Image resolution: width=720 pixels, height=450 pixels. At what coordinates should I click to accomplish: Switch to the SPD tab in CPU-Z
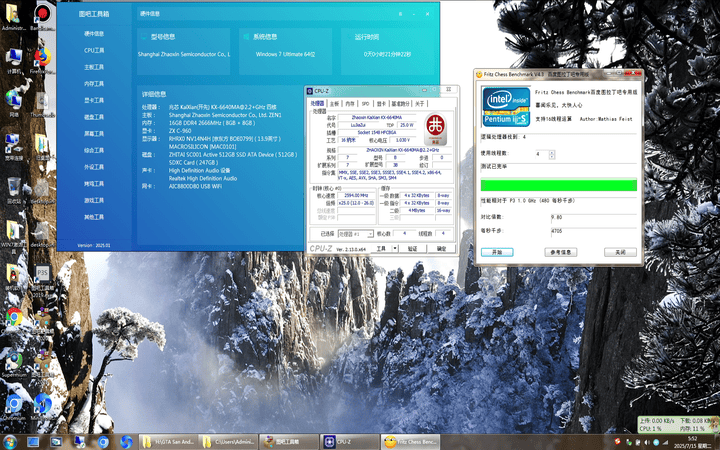[x=366, y=104]
